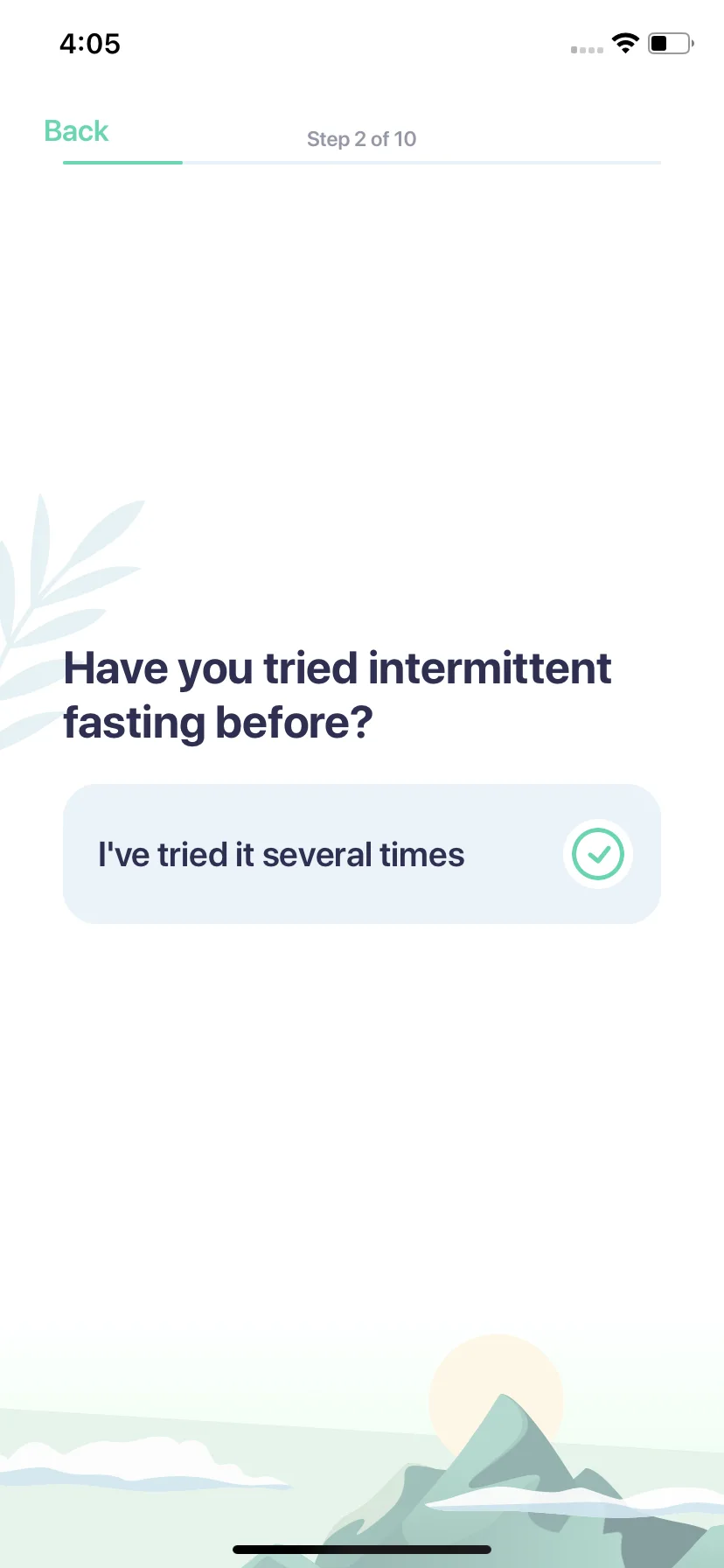Screen dimensions: 724x1568
Task: Click the Wi-Fi status icon
Action: click(x=625, y=44)
